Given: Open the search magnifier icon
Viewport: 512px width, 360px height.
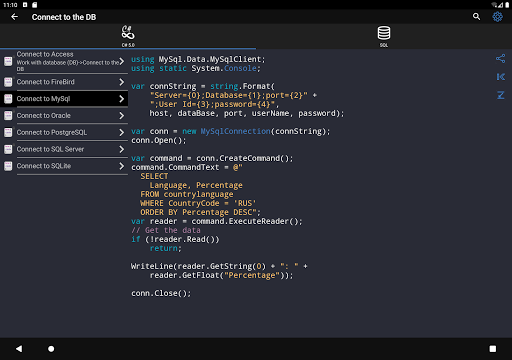Looking at the screenshot, I should [476, 17].
